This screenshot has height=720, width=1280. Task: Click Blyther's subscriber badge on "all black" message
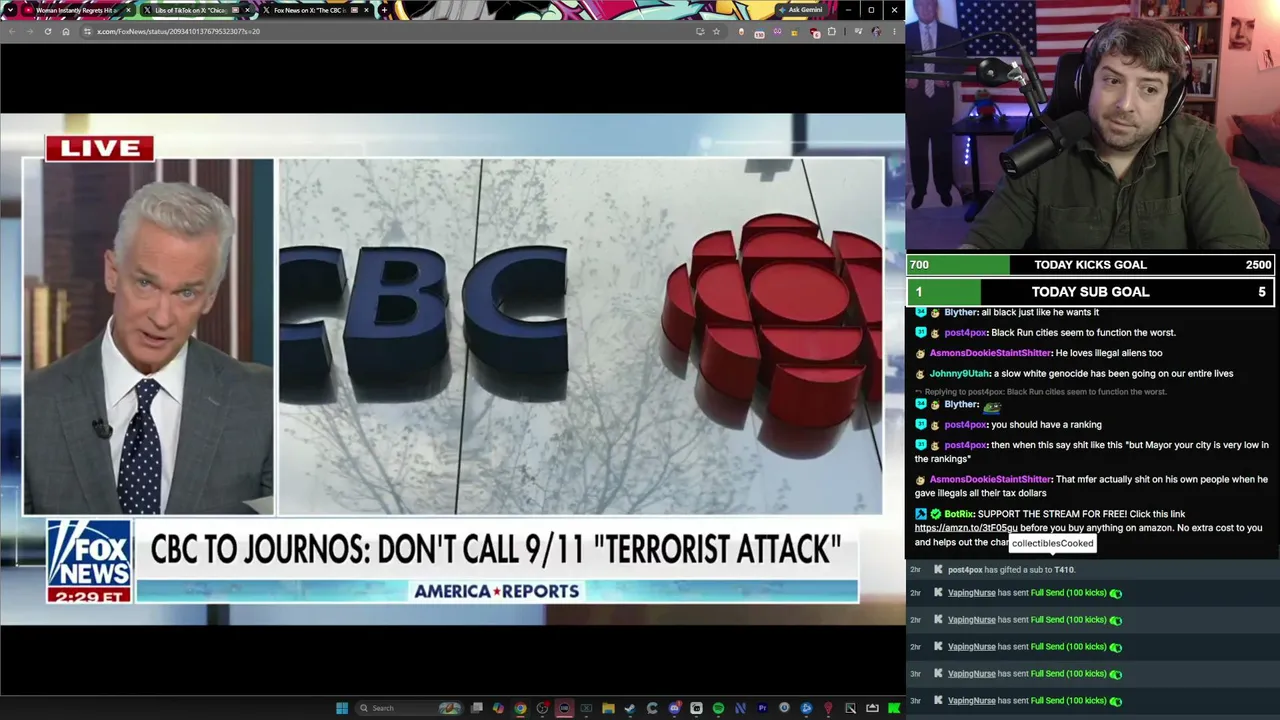(x=921, y=312)
